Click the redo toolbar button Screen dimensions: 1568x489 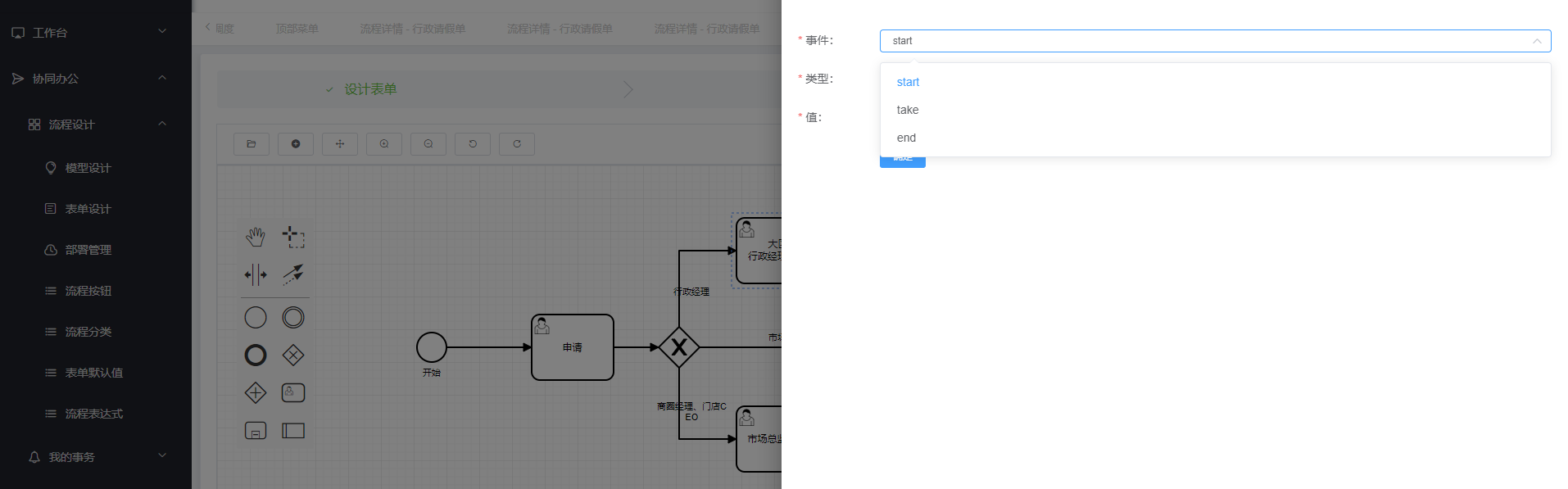tap(517, 144)
